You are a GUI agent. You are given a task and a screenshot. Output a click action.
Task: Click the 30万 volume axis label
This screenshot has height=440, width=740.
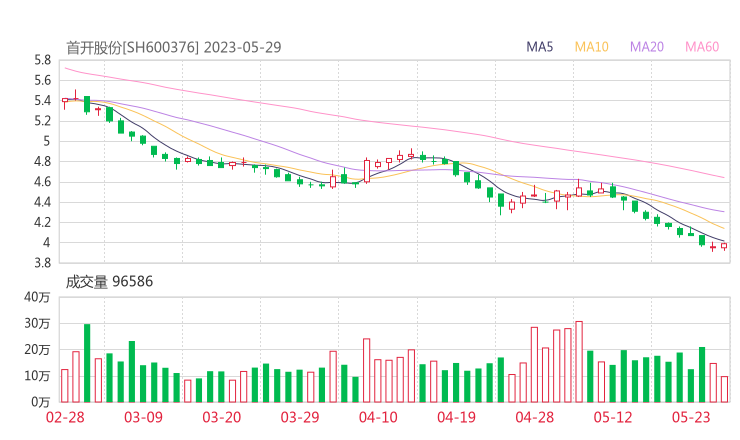click(37, 324)
